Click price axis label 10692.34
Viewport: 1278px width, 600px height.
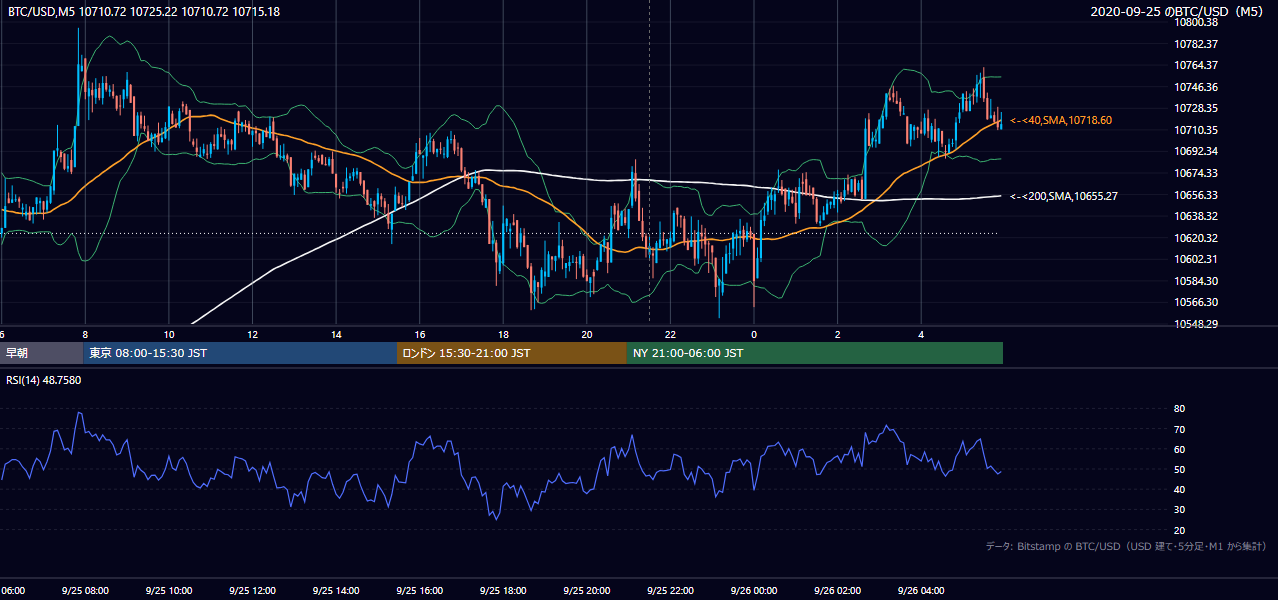point(1196,152)
